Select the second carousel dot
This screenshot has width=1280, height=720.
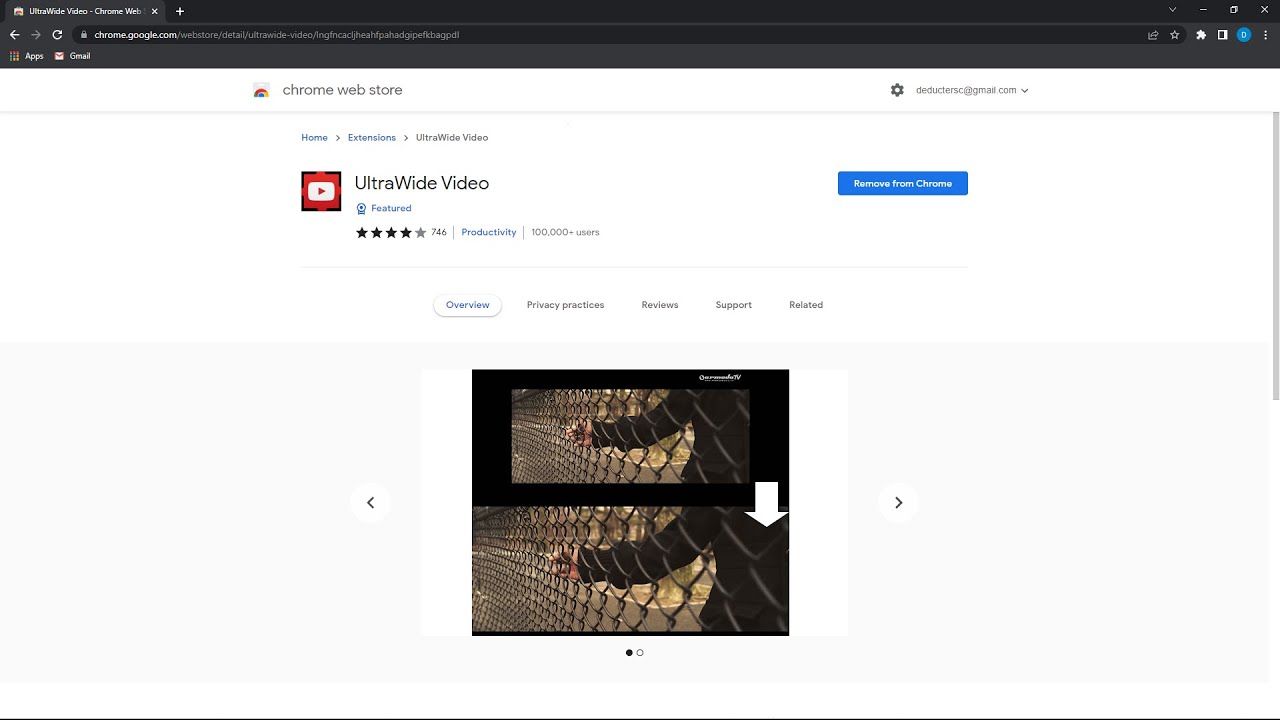[640, 653]
